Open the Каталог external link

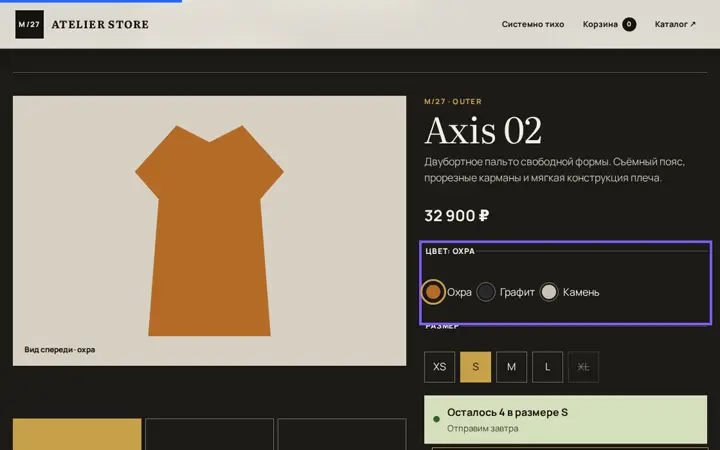[675, 24]
